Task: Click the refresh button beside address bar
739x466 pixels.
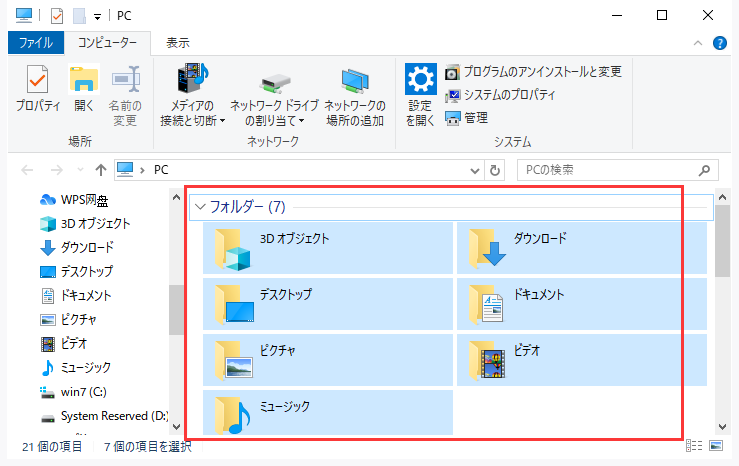Action: (497, 170)
